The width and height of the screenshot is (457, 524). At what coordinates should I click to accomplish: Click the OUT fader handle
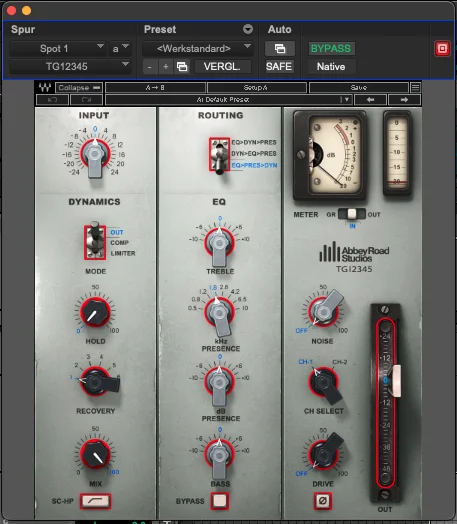click(x=397, y=381)
